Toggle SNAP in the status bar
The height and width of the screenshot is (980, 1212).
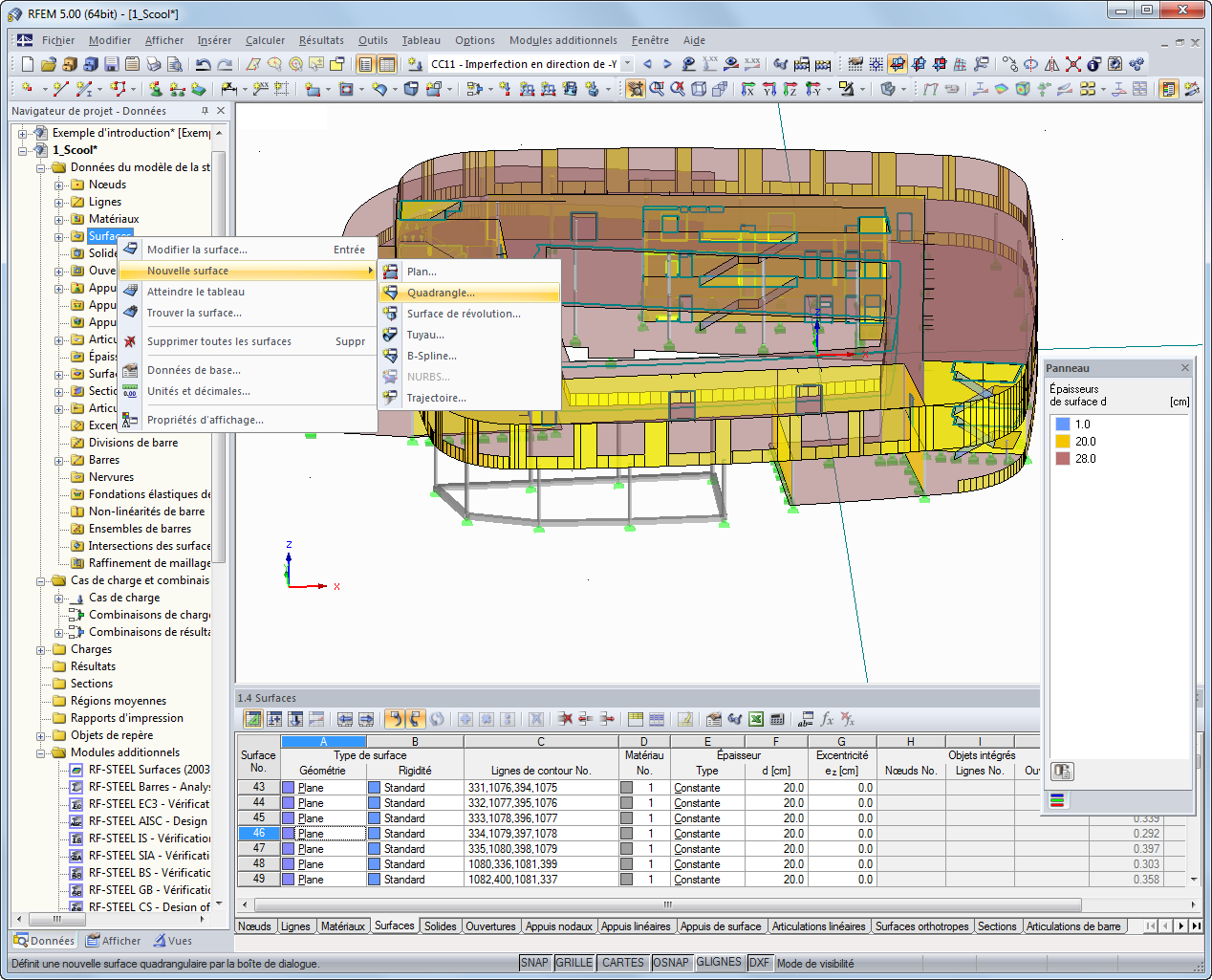[x=534, y=963]
